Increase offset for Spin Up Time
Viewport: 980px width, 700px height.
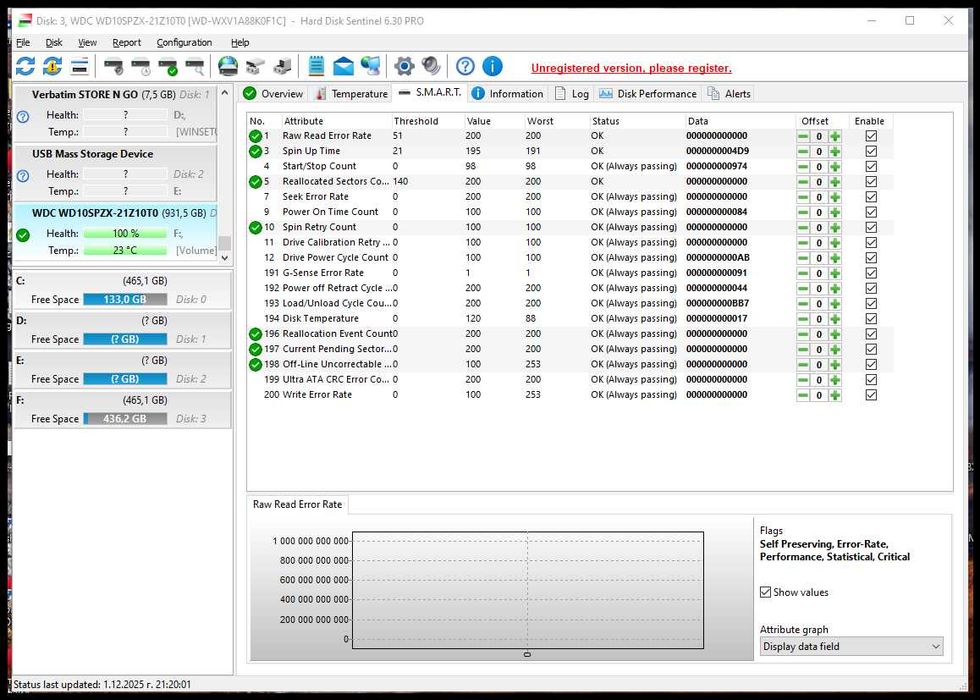coord(835,152)
